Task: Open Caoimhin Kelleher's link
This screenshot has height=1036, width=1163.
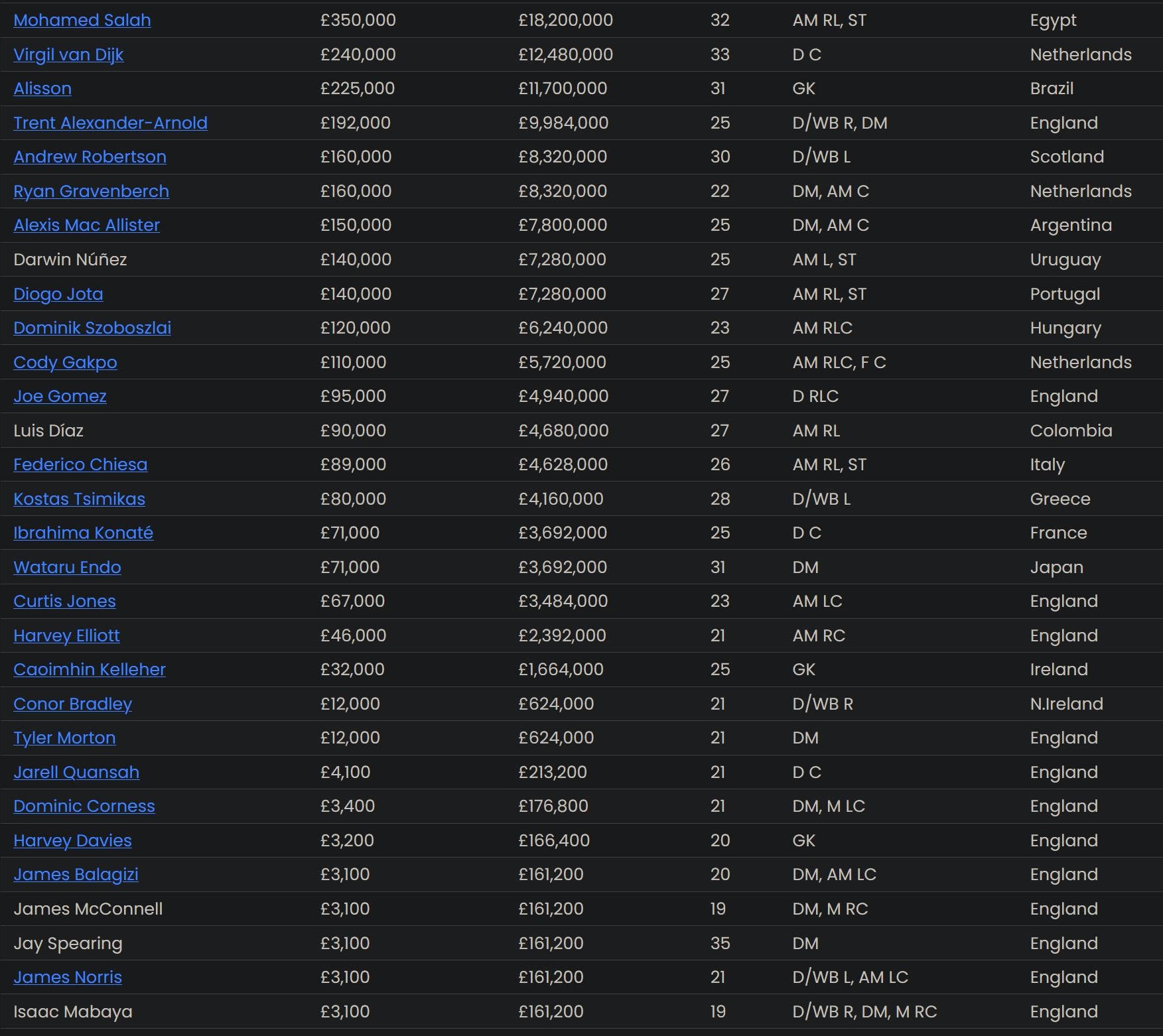Action: click(90, 669)
